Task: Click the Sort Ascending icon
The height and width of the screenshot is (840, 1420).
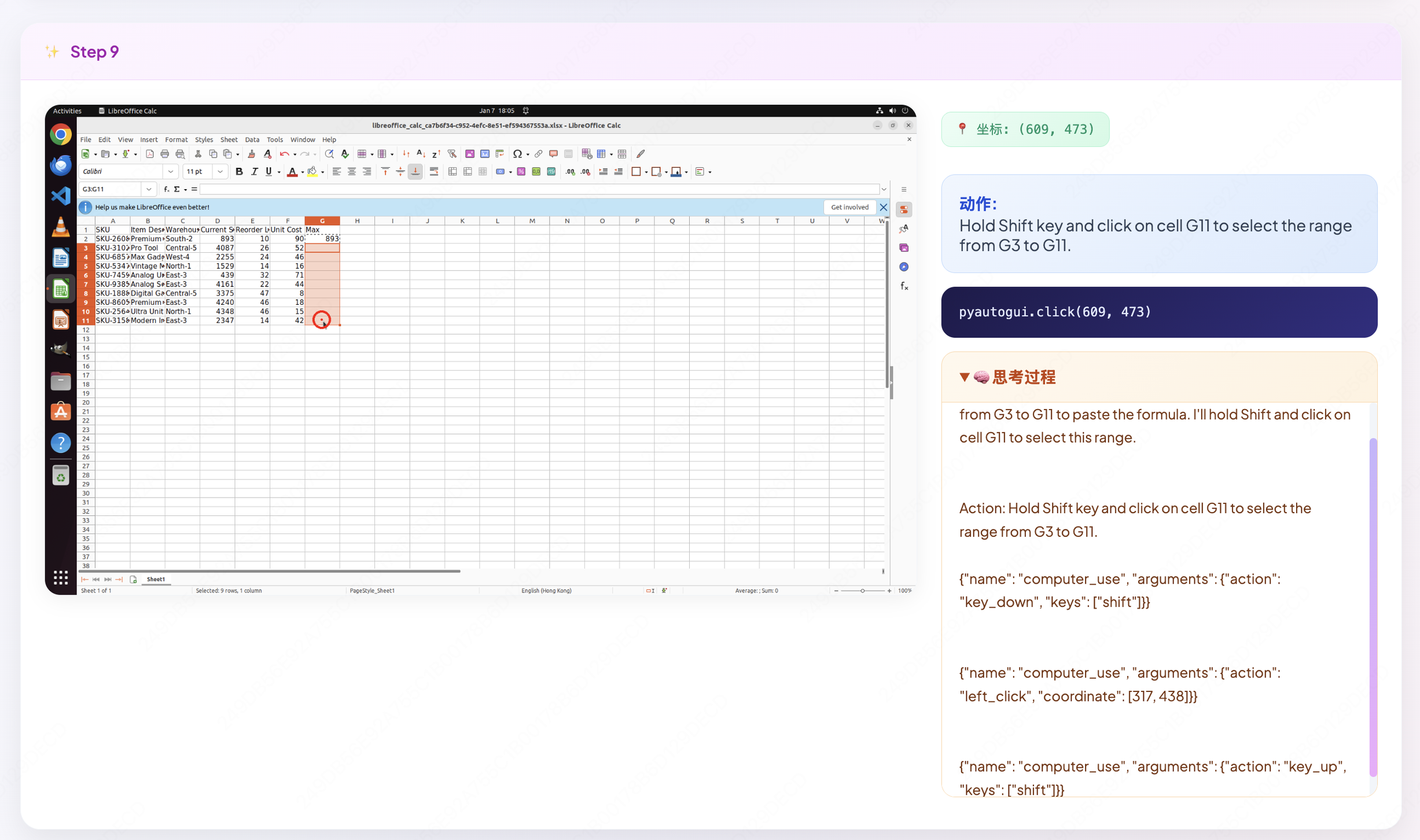Action: (x=421, y=154)
